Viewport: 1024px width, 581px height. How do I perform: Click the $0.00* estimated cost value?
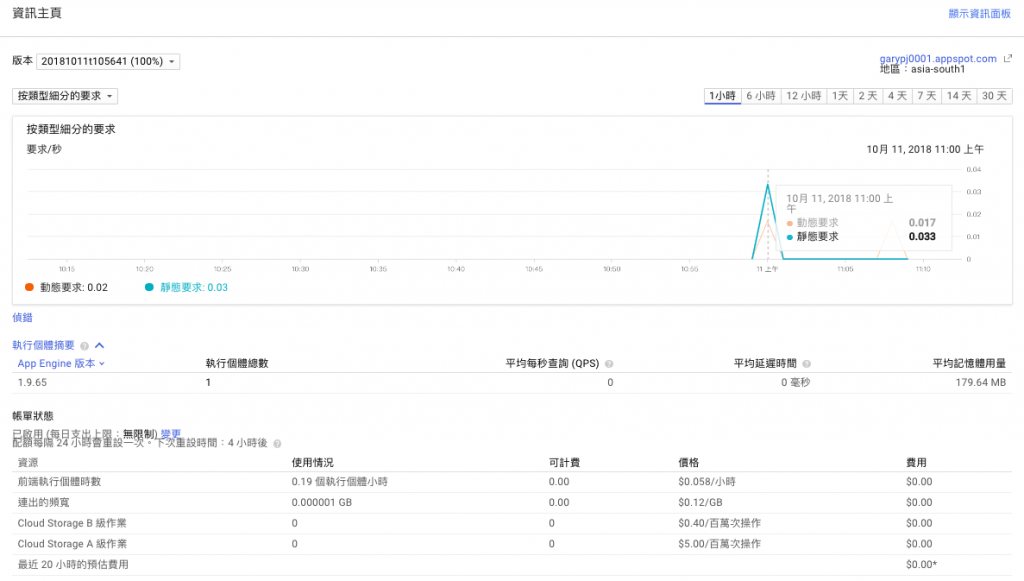(921, 565)
